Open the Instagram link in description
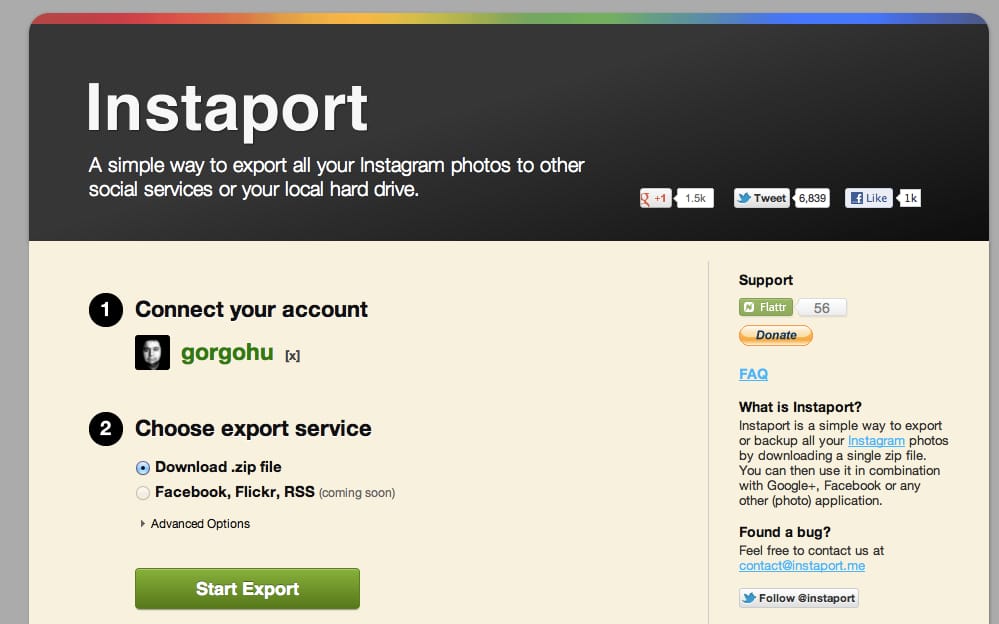 [876, 440]
